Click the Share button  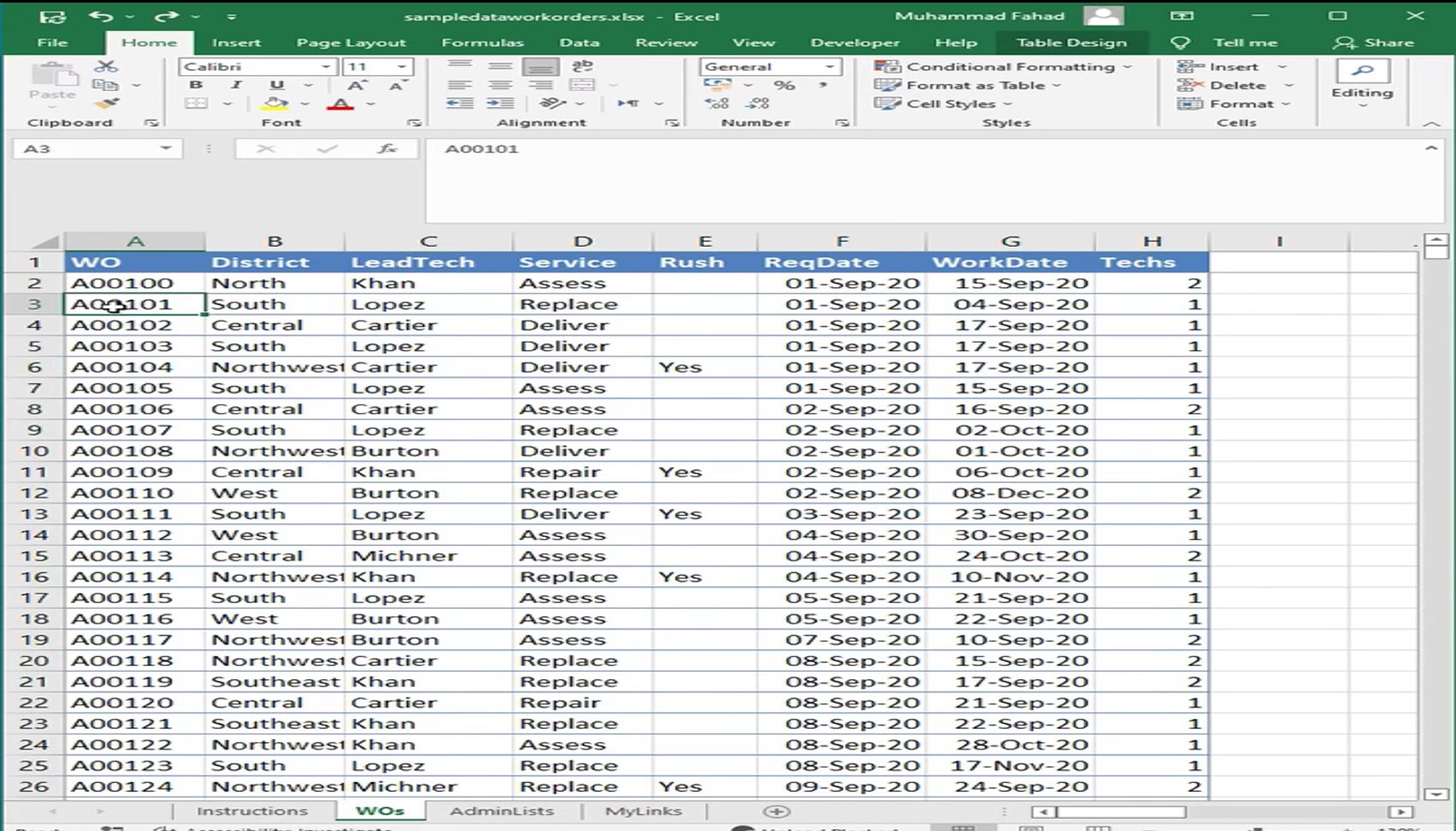click(1374, 42)
